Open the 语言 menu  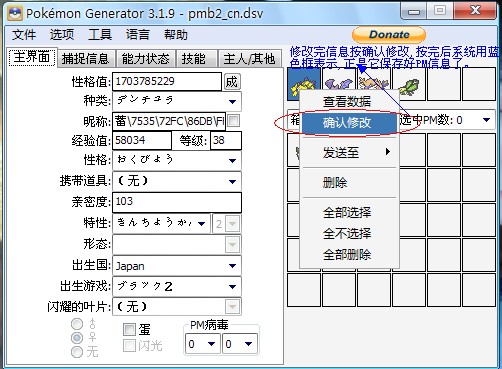pyautogui.click(x=138, y=35)
